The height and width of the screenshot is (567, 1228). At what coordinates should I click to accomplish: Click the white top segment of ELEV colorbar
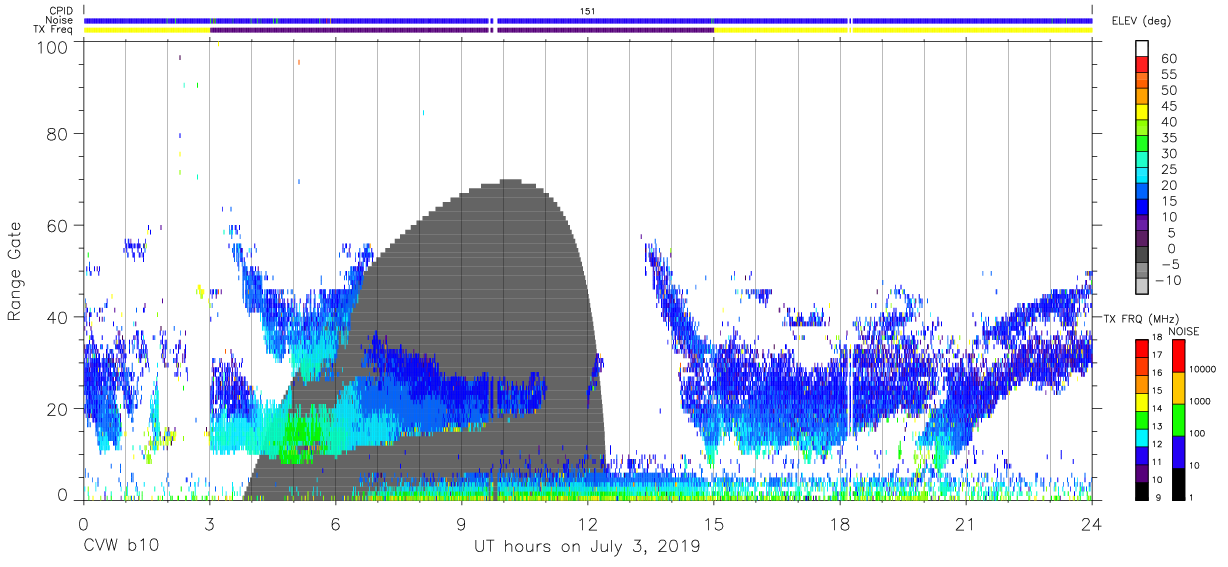(1141, 48)
